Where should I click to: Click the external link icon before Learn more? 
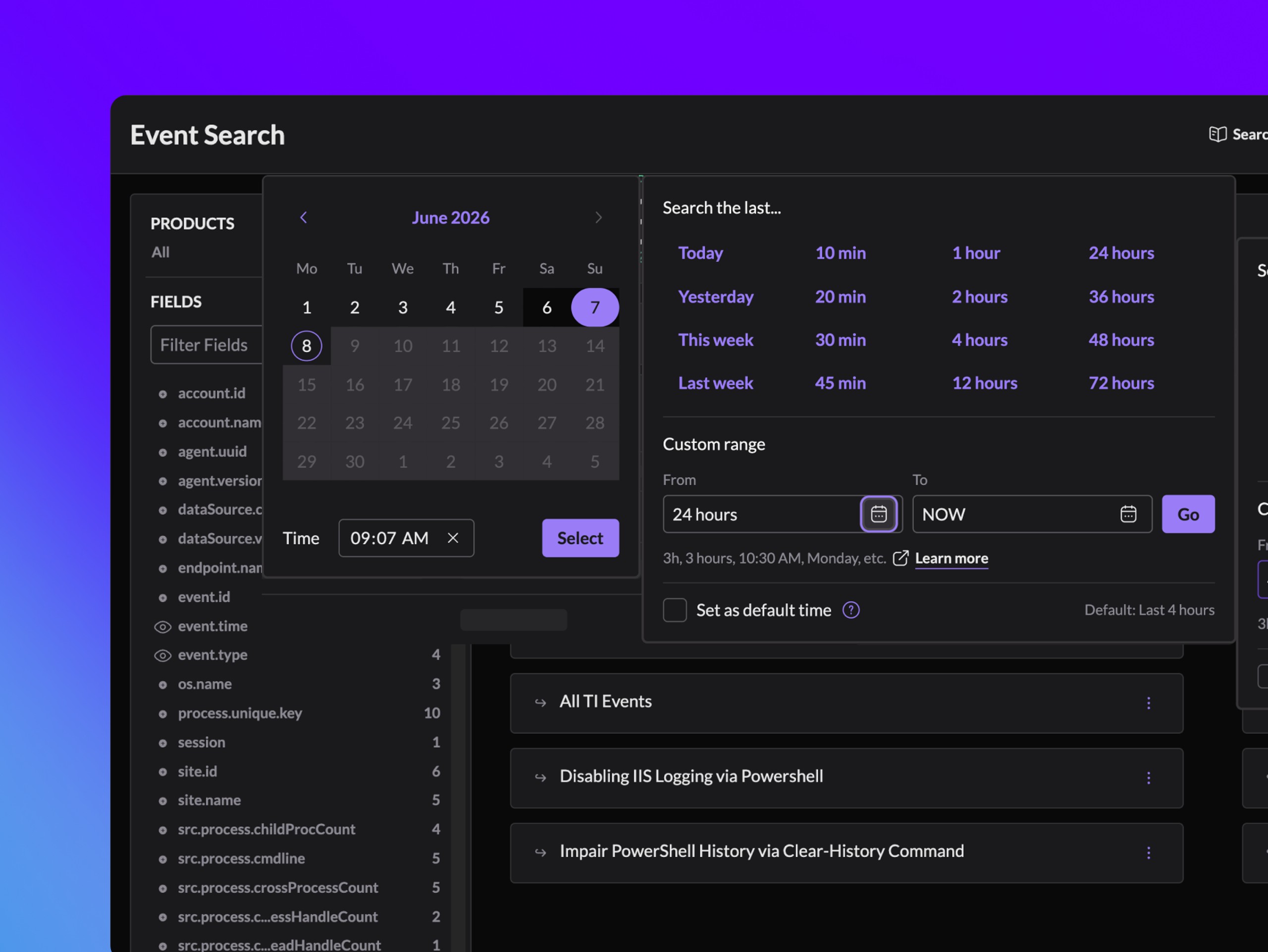[x=900, y=558]
